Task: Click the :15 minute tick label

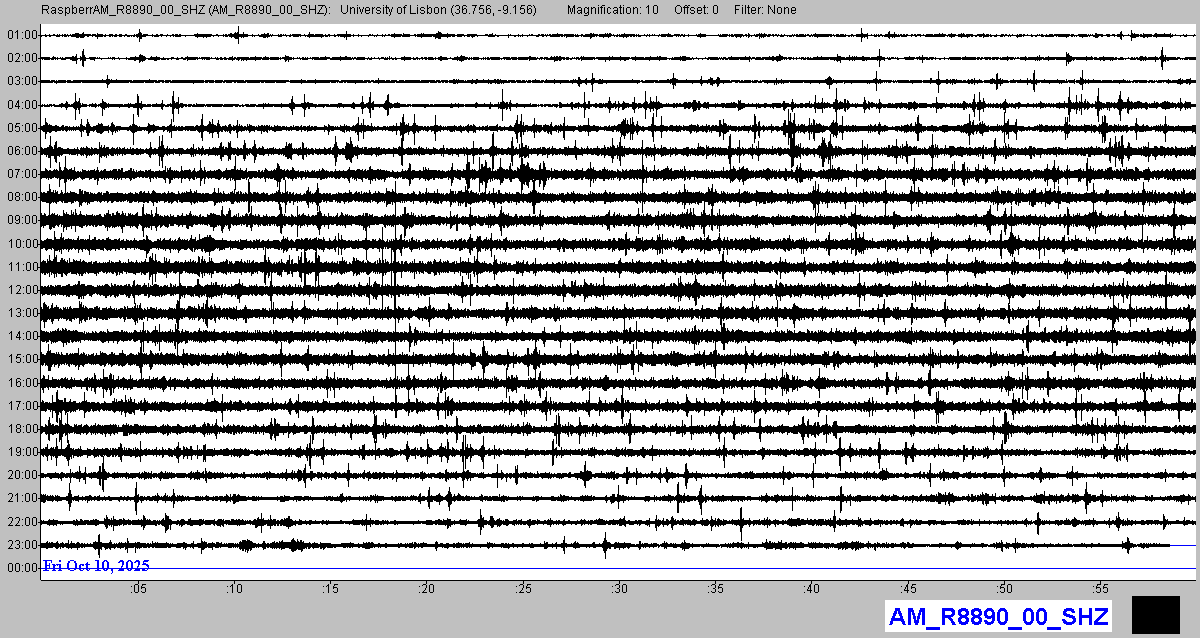Action: tap(331, 588)
